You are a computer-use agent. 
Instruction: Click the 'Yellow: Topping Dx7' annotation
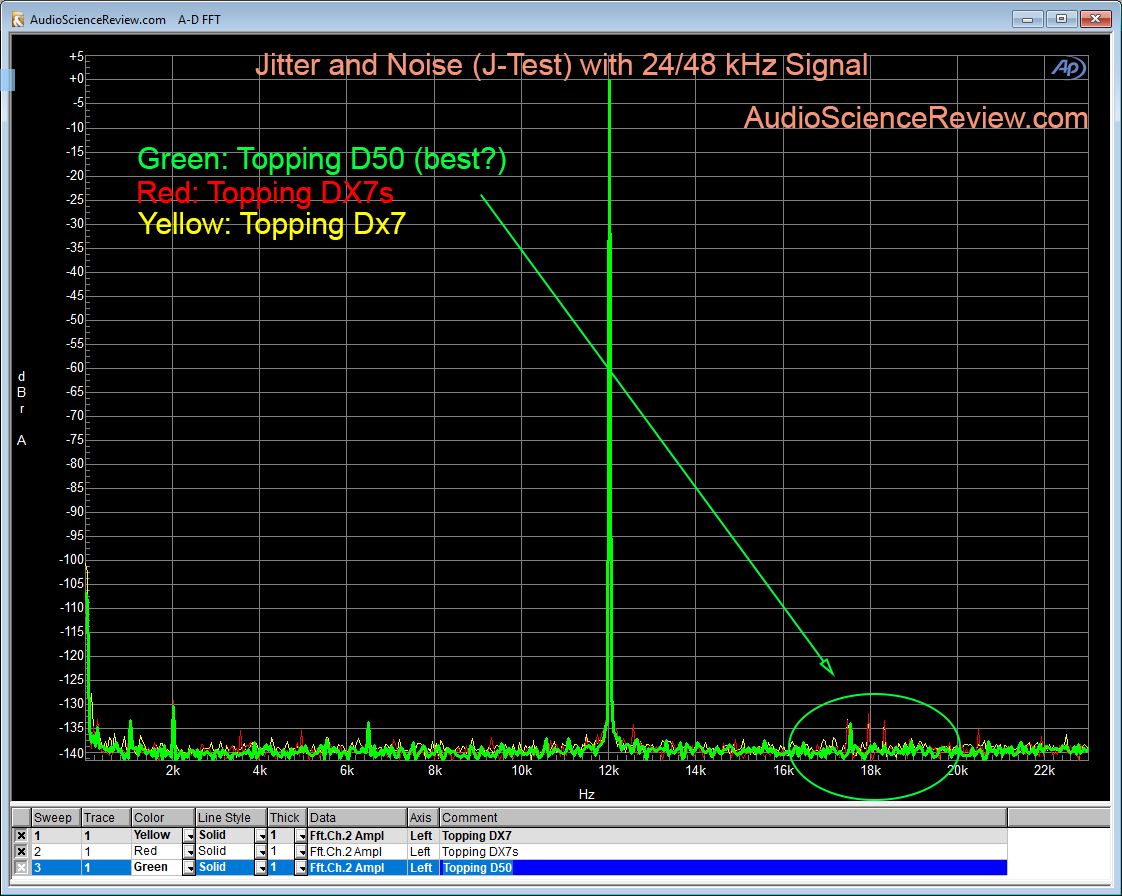pos(271,224)
